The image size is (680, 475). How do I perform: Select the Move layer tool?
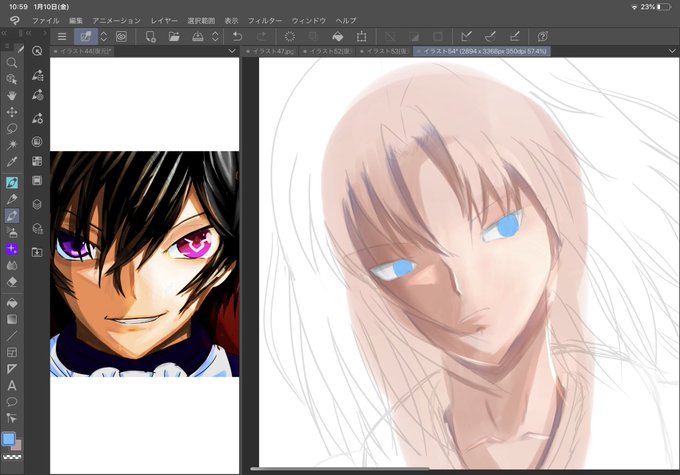coord(12,112)
